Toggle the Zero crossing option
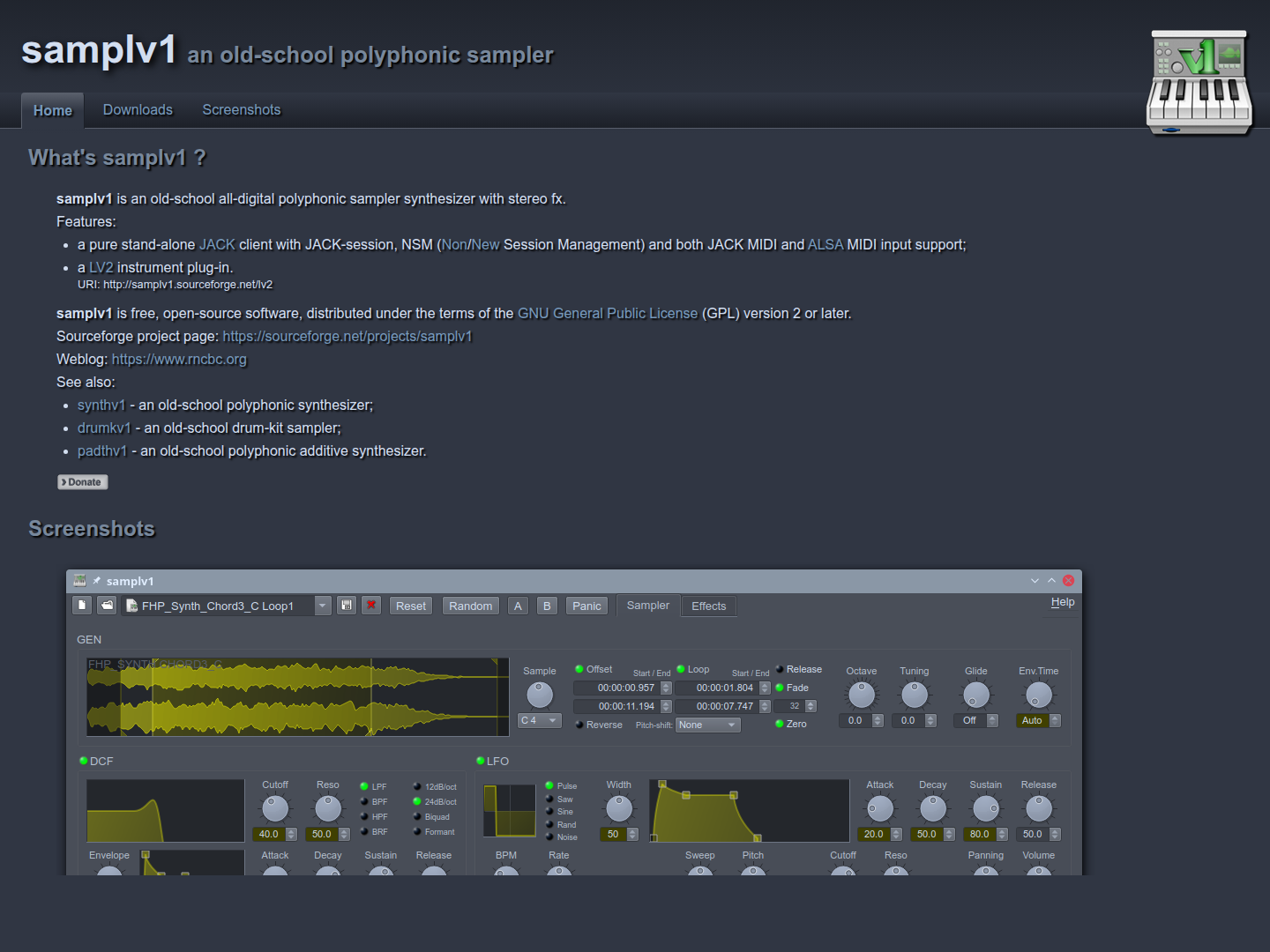The width and height of the screenshot is (1270, 952). point(791,724)
